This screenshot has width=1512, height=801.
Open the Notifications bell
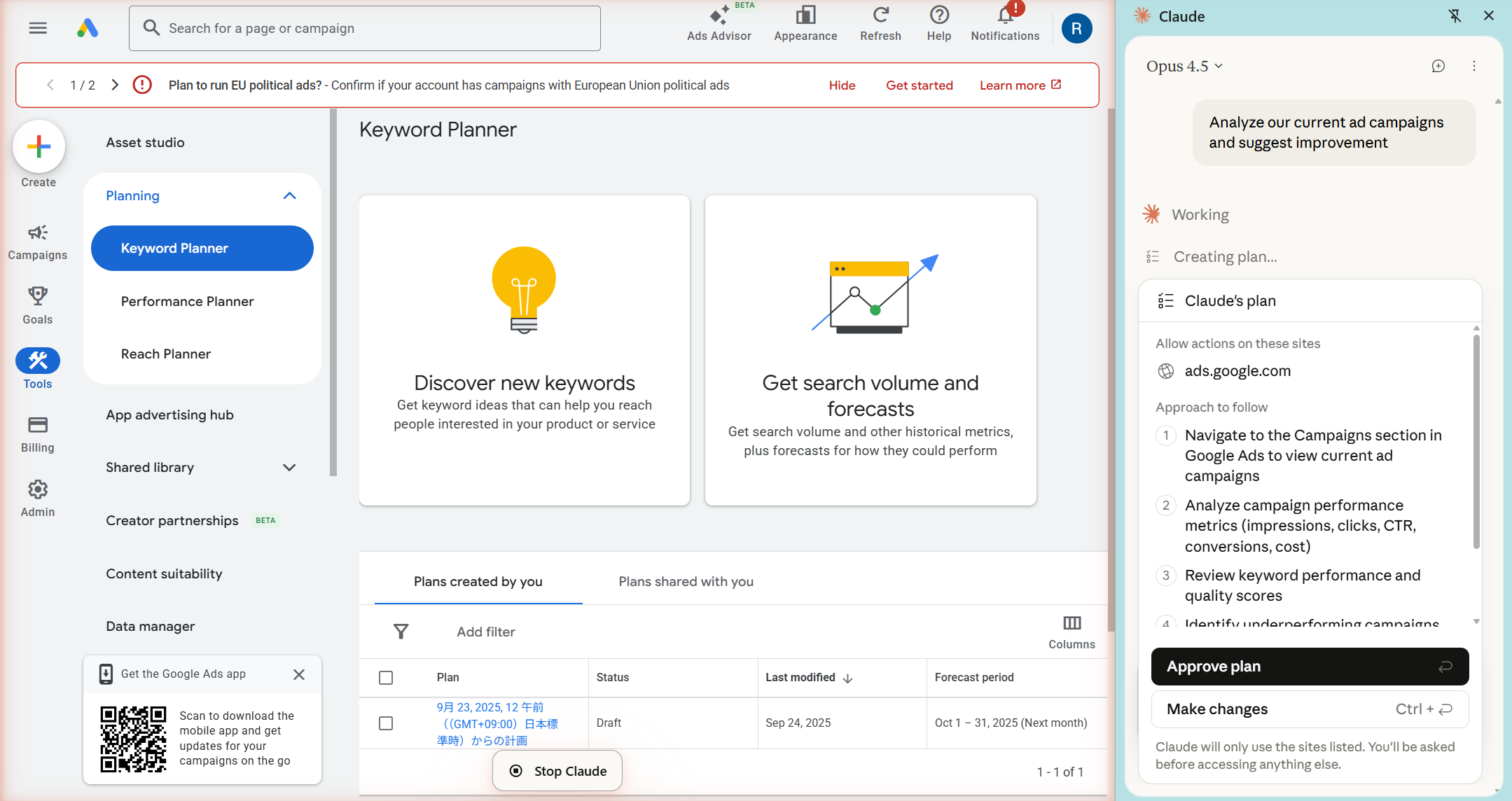(x=1005, y=15)
